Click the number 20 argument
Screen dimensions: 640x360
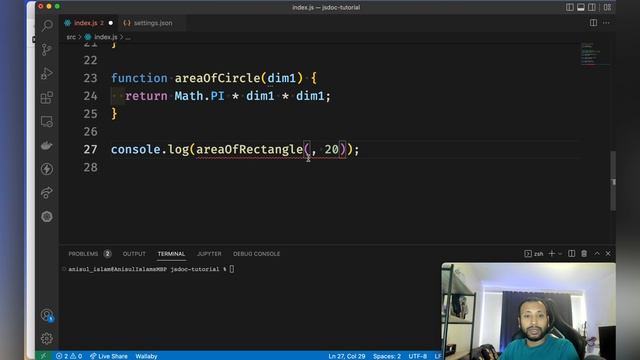point(331,149)
